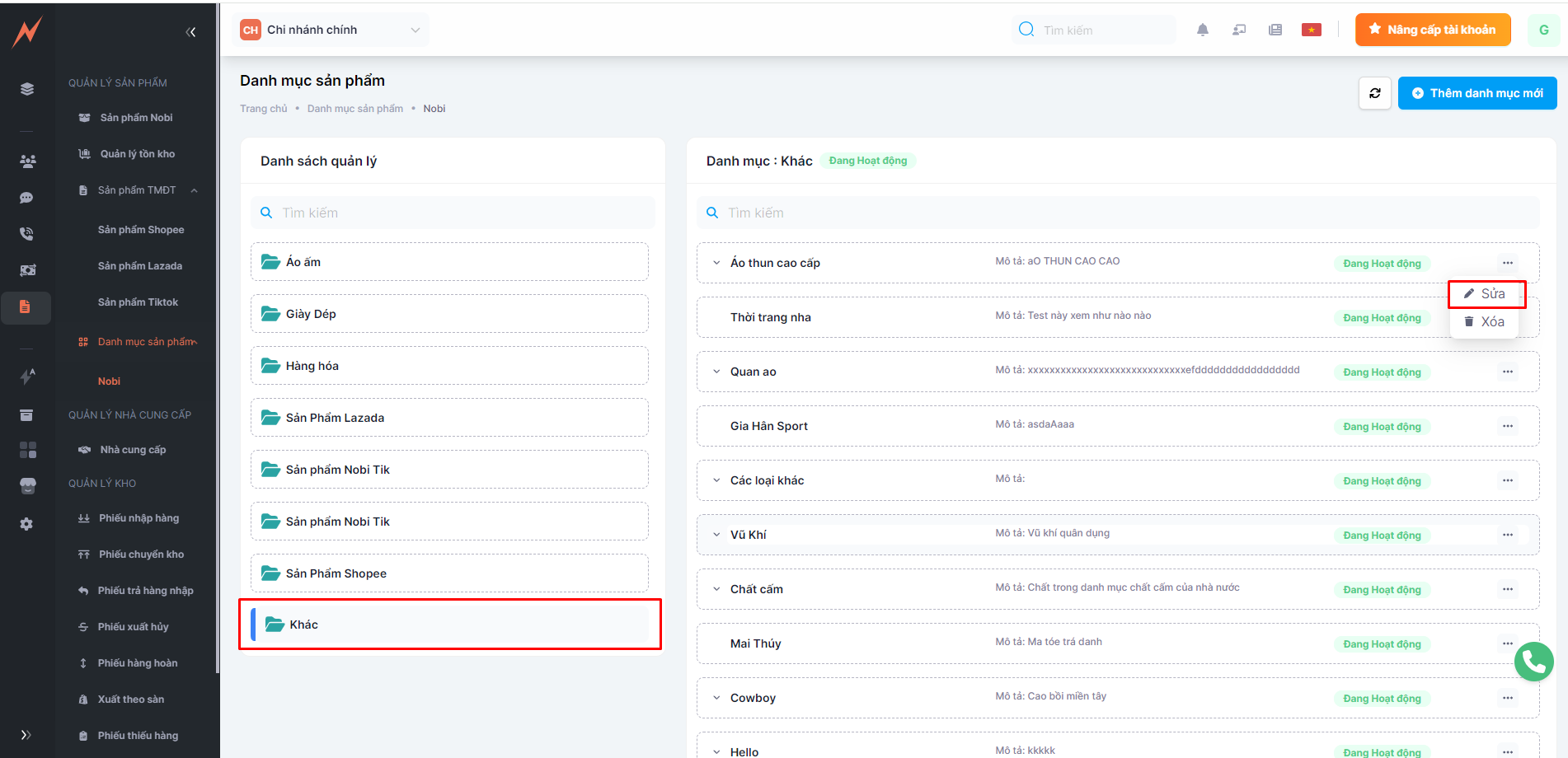Expand the Cowboy category row
The height and width of the screenshot is (758, 1568).
716,698
